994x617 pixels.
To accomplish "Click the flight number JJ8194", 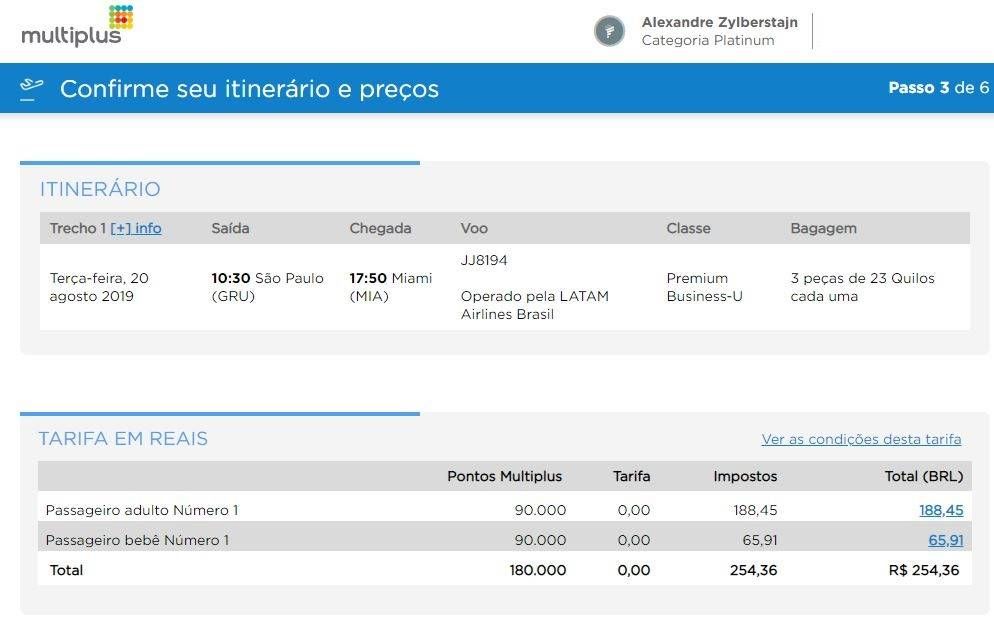I will (484, 260).
